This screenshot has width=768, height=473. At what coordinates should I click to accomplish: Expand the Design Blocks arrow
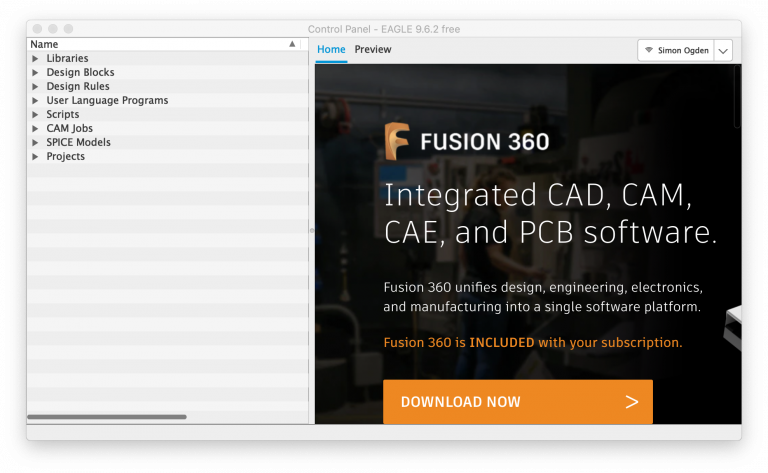pos(35,73)
